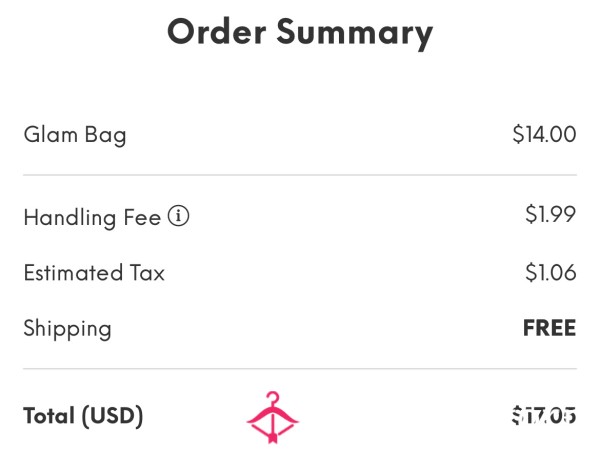Click the pink hanger logo icon
Screen dimensions: 600x472
click(272, 417)
